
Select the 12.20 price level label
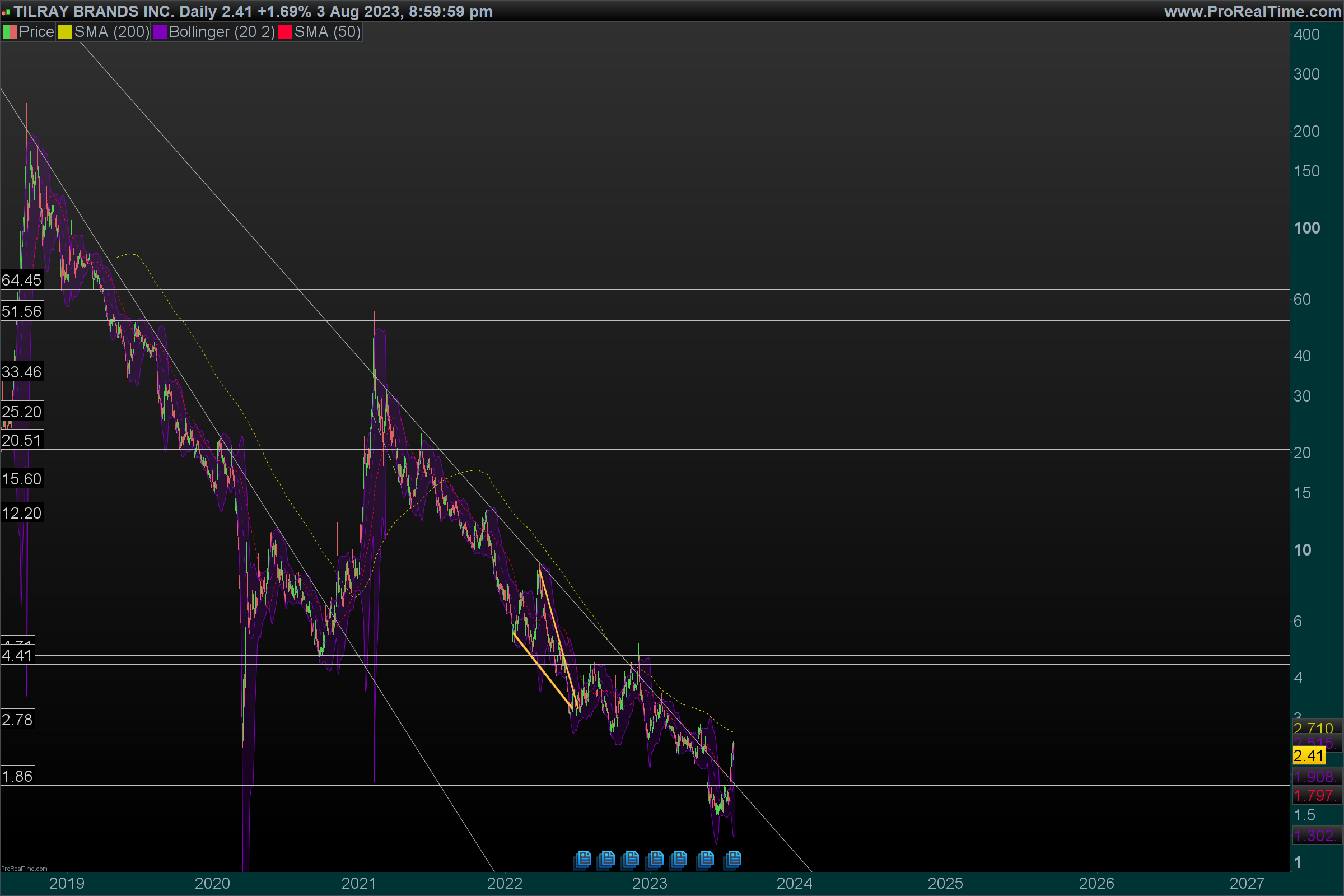(22, 513)
